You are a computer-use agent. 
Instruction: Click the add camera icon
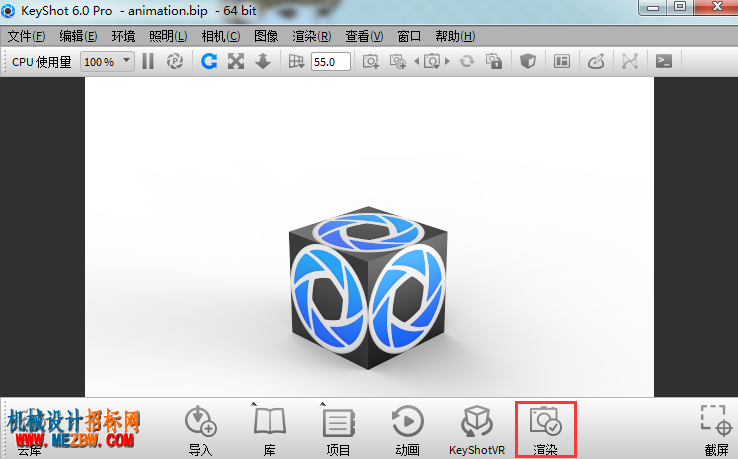pyautogui.click(x=370, y=61)
